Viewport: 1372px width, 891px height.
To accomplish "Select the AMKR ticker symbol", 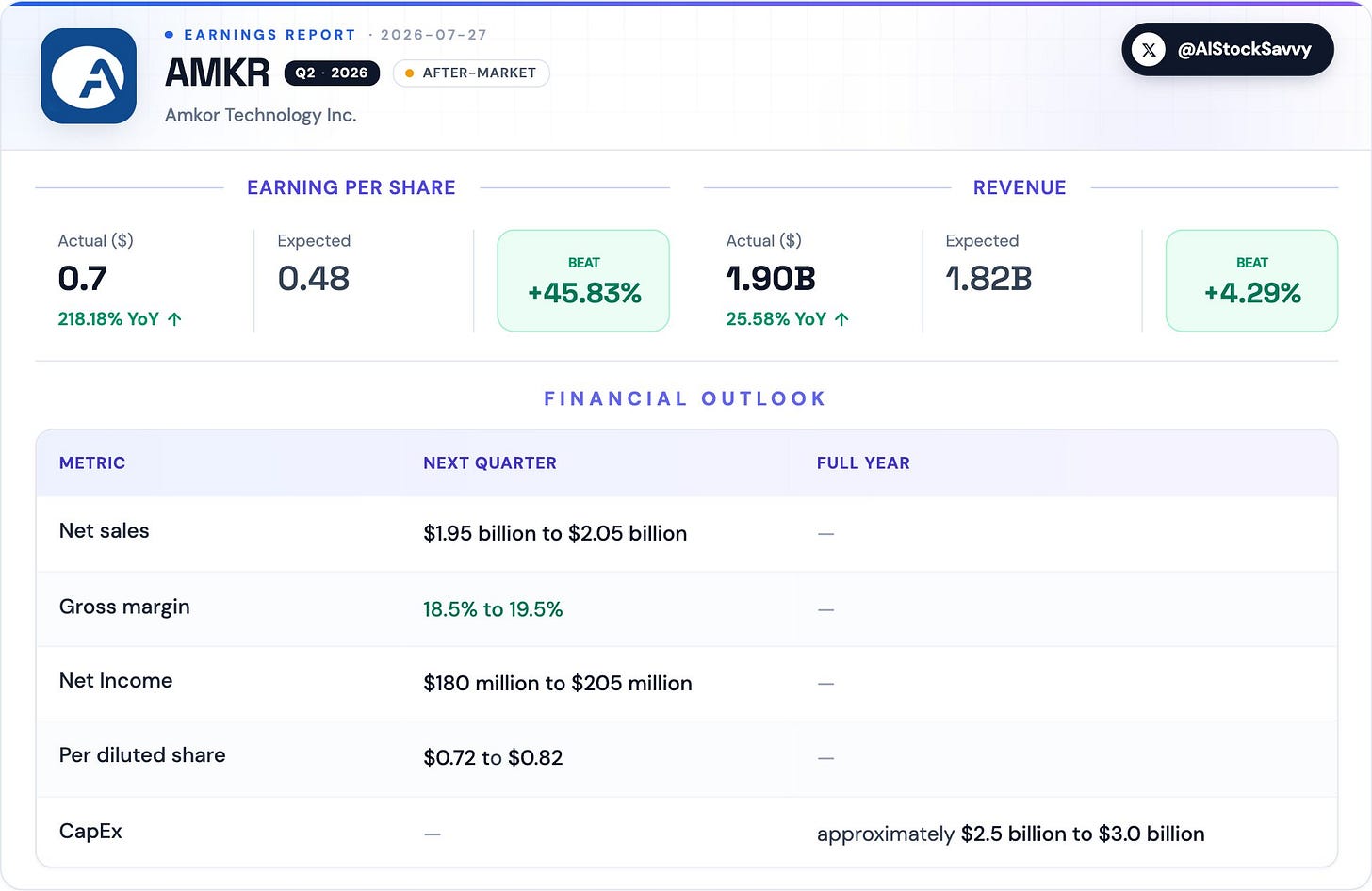I will click(x=218, y=73).
